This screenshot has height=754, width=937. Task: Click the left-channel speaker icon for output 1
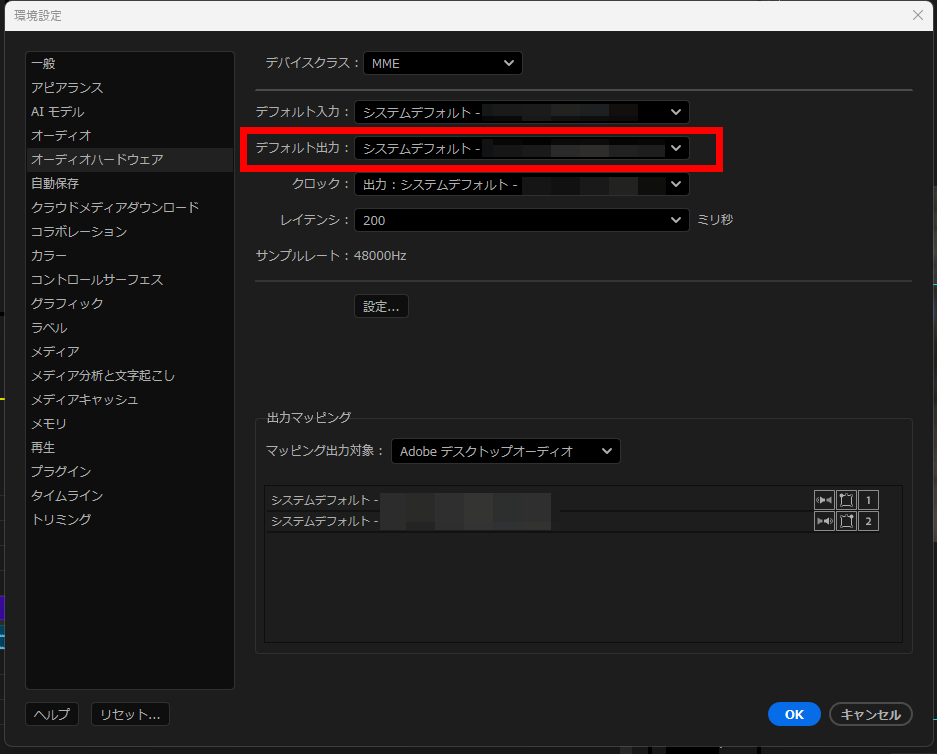click(824, 500)
